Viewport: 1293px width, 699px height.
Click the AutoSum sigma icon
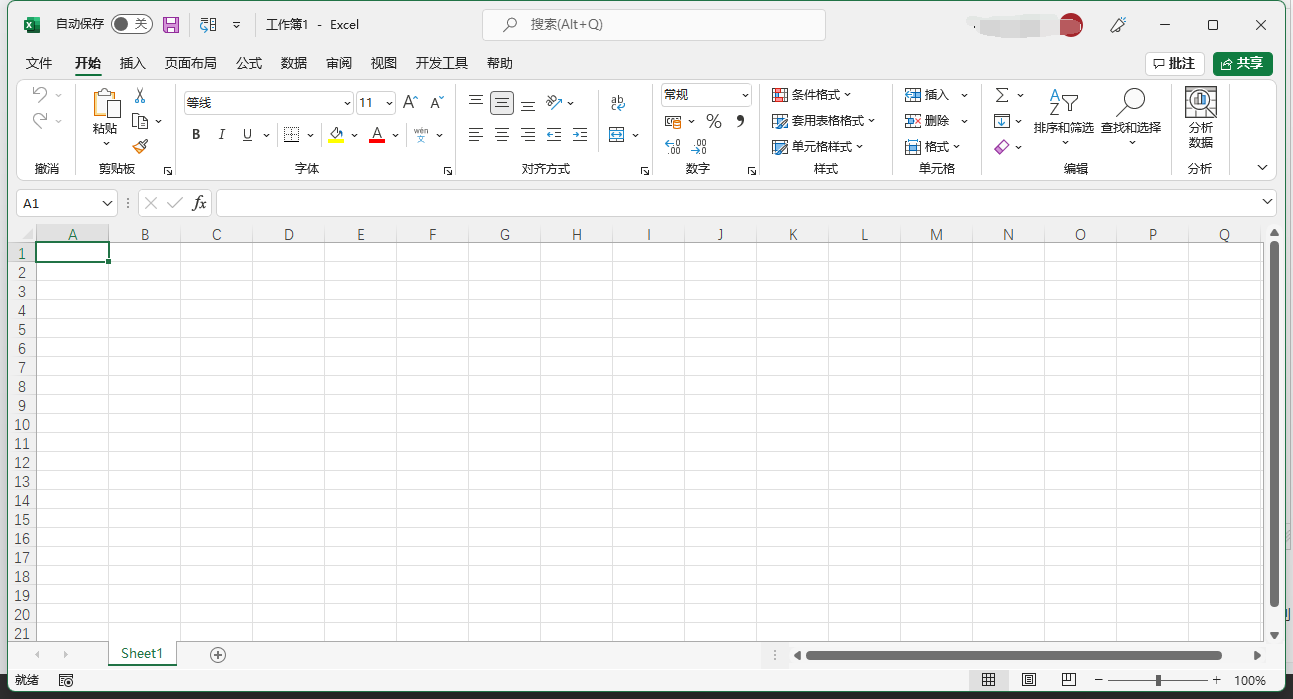tap(1001, 95)
